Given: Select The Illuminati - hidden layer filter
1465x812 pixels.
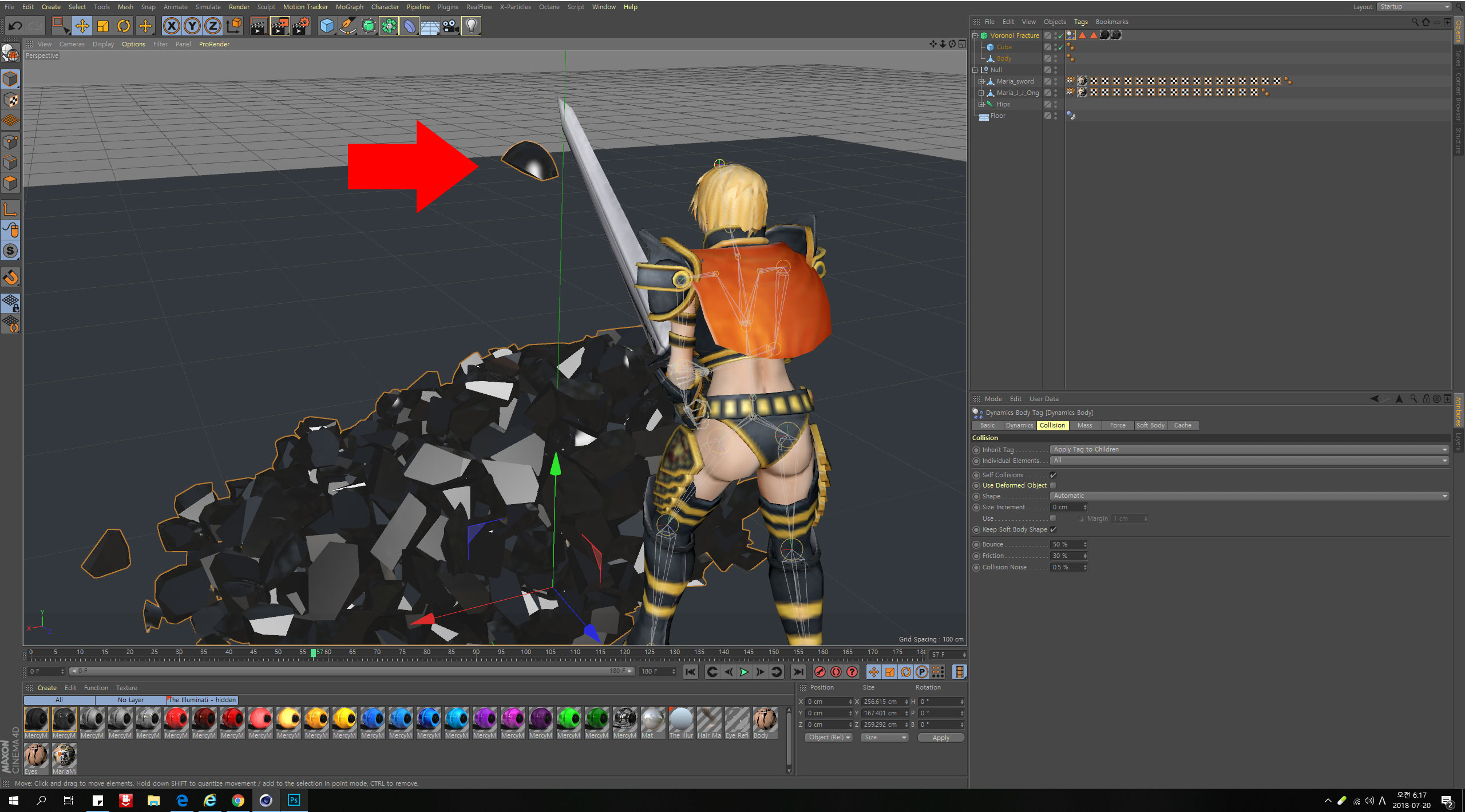Looking at the screenshot, I should click(x=202, y=700).
